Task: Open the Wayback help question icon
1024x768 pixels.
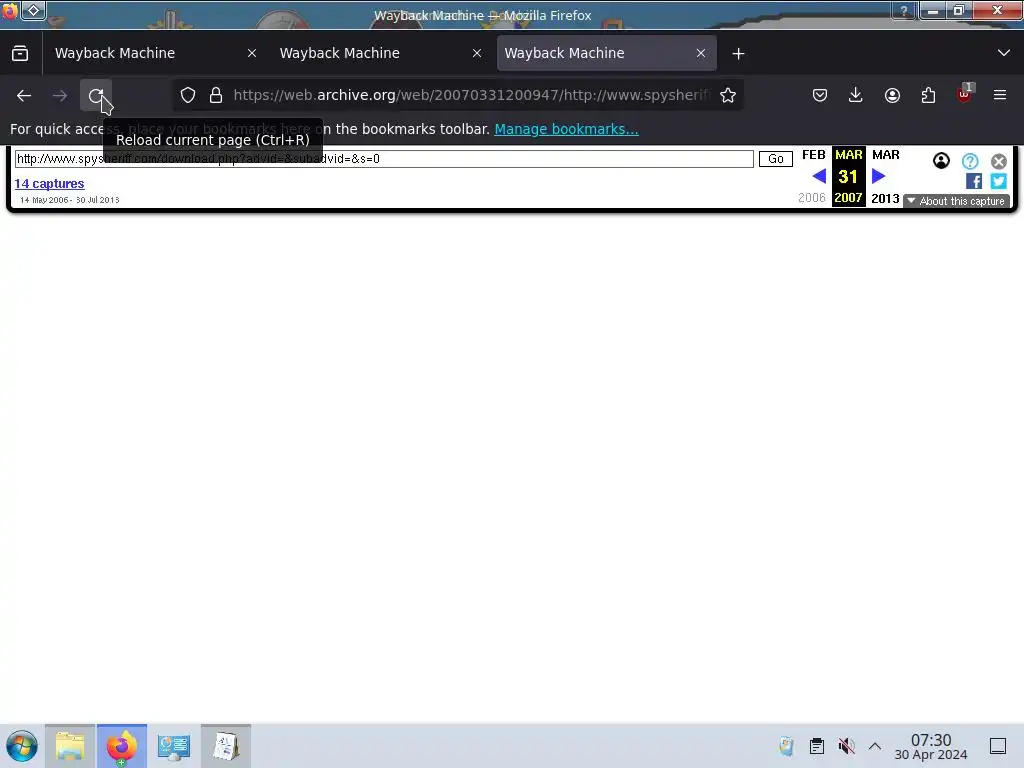Action: click(x=970, y=161)
